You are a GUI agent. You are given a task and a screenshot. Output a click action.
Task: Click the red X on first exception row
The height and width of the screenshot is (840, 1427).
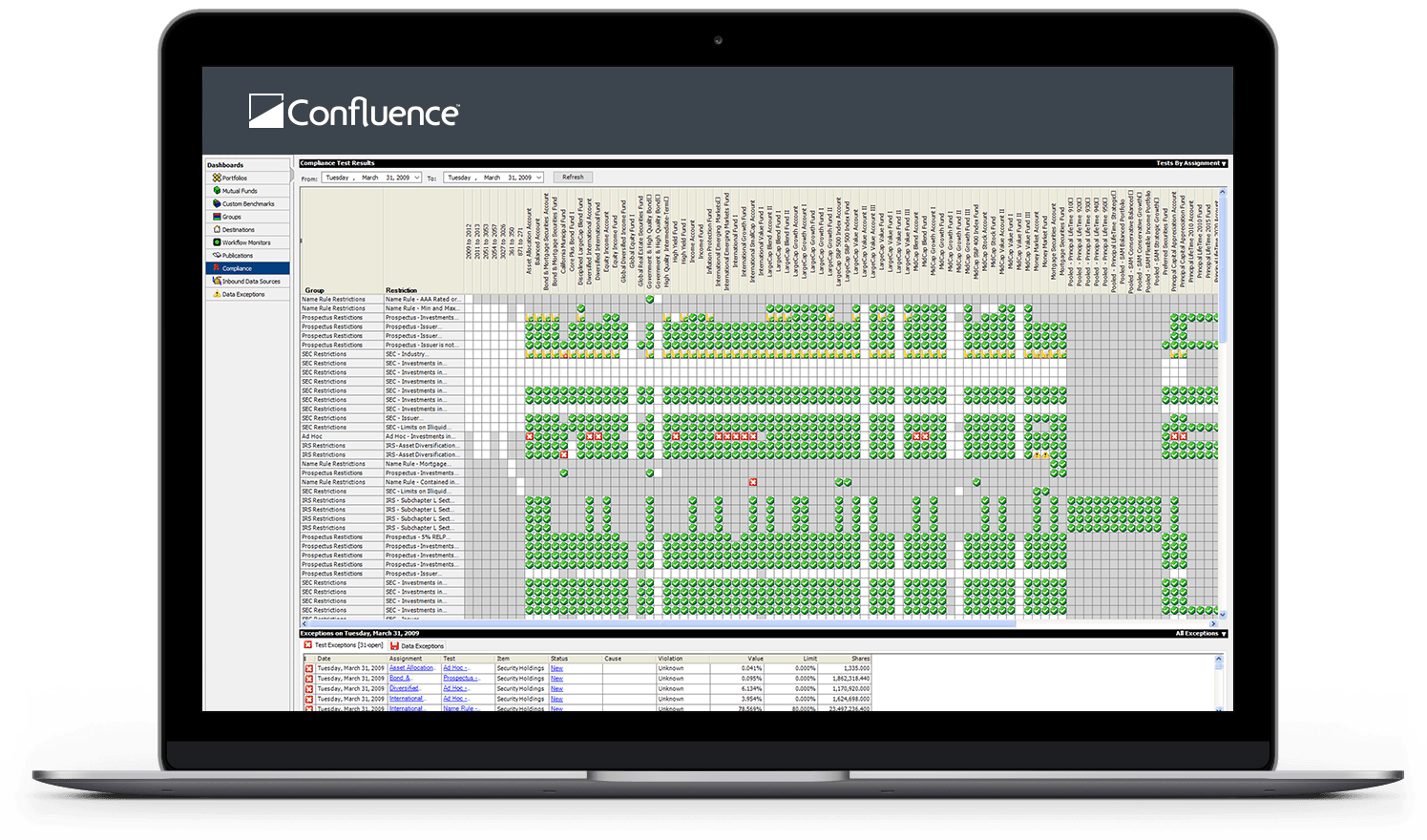pyautogui.click(x=308, y=668)
